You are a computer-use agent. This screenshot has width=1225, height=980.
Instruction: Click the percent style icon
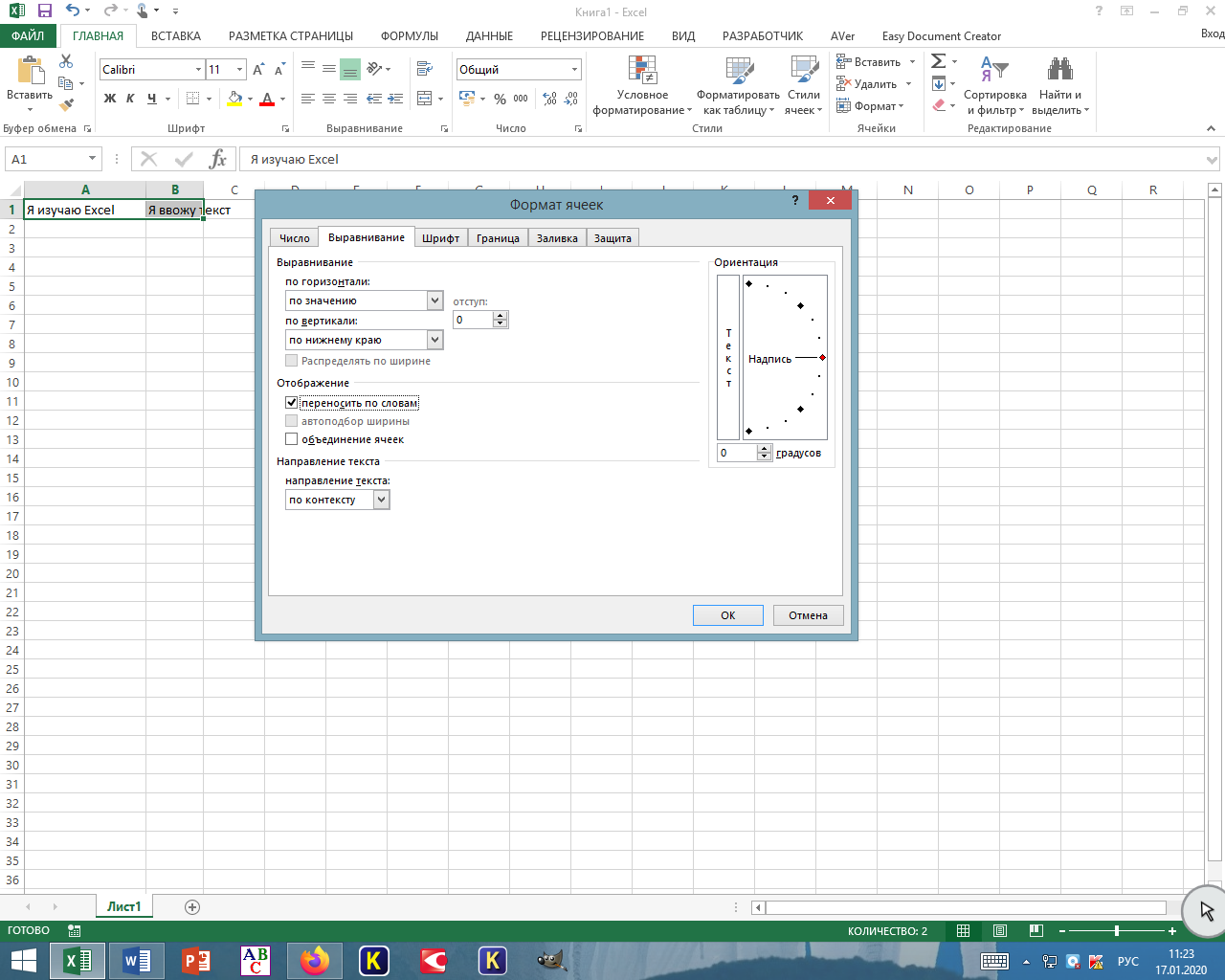point(500,99)
